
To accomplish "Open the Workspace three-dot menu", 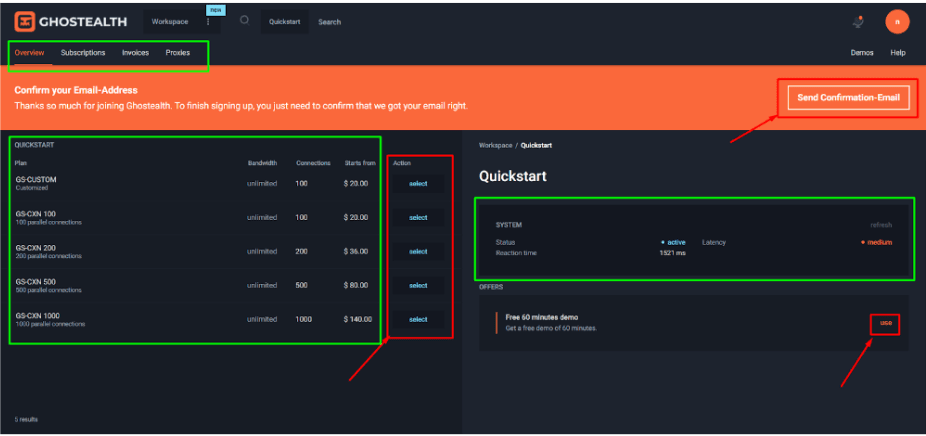I will 208,22.
